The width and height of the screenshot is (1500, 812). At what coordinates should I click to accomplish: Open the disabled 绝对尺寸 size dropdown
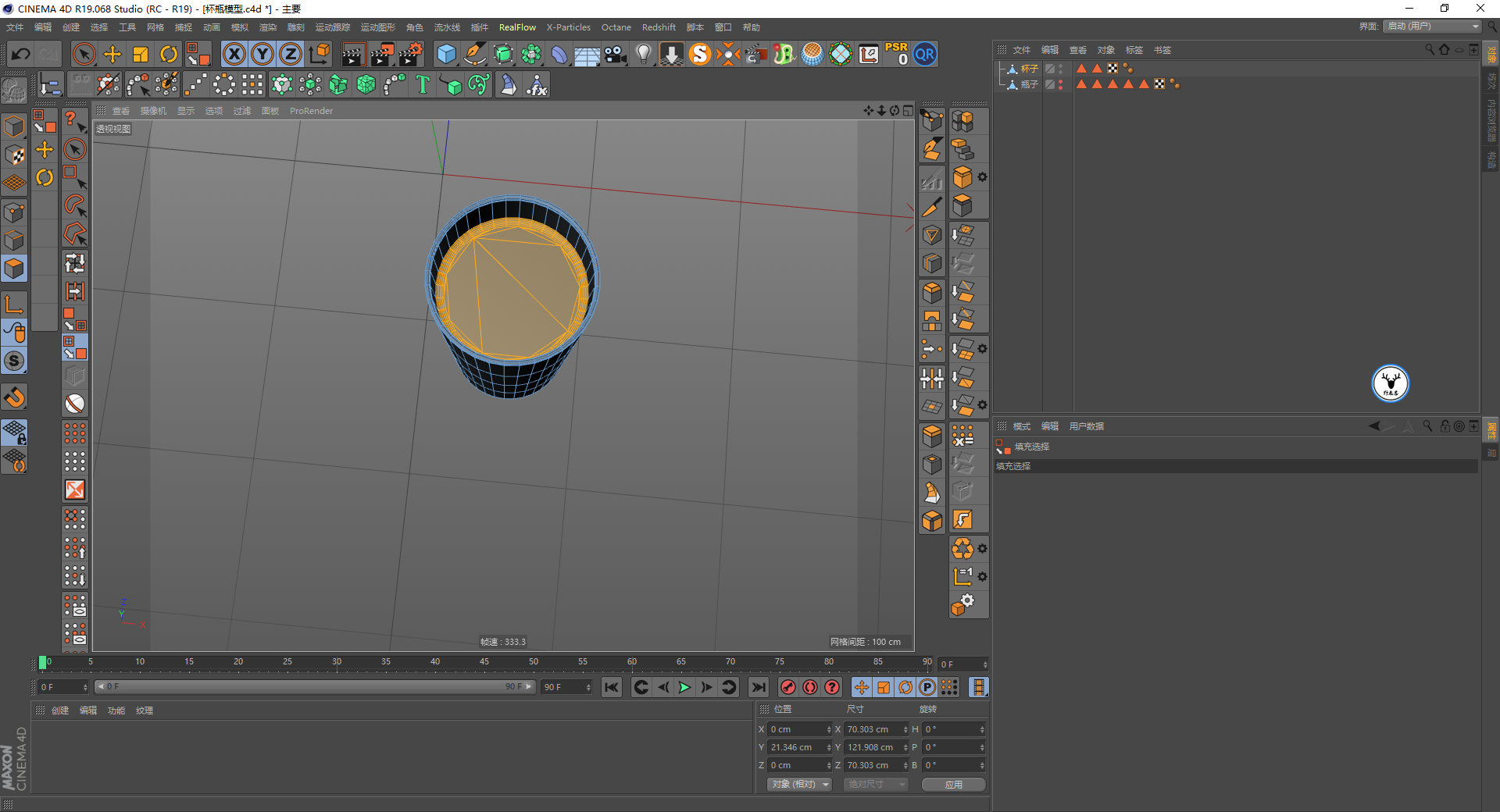click(875, 784)
